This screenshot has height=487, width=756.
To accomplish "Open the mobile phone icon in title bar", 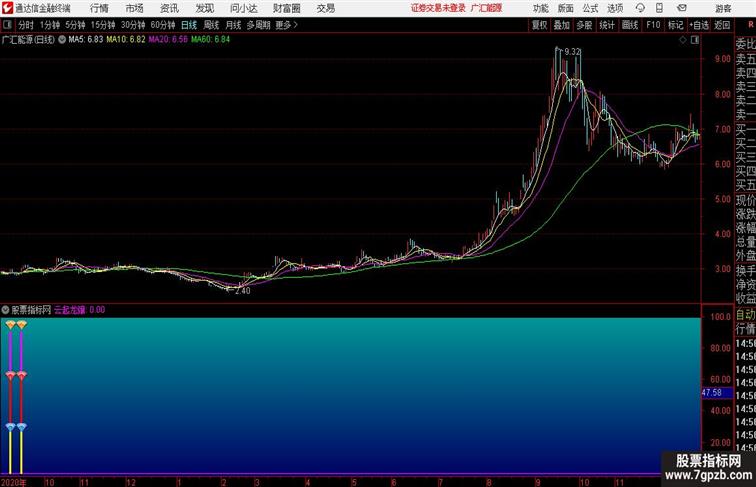I will (659, 8).
